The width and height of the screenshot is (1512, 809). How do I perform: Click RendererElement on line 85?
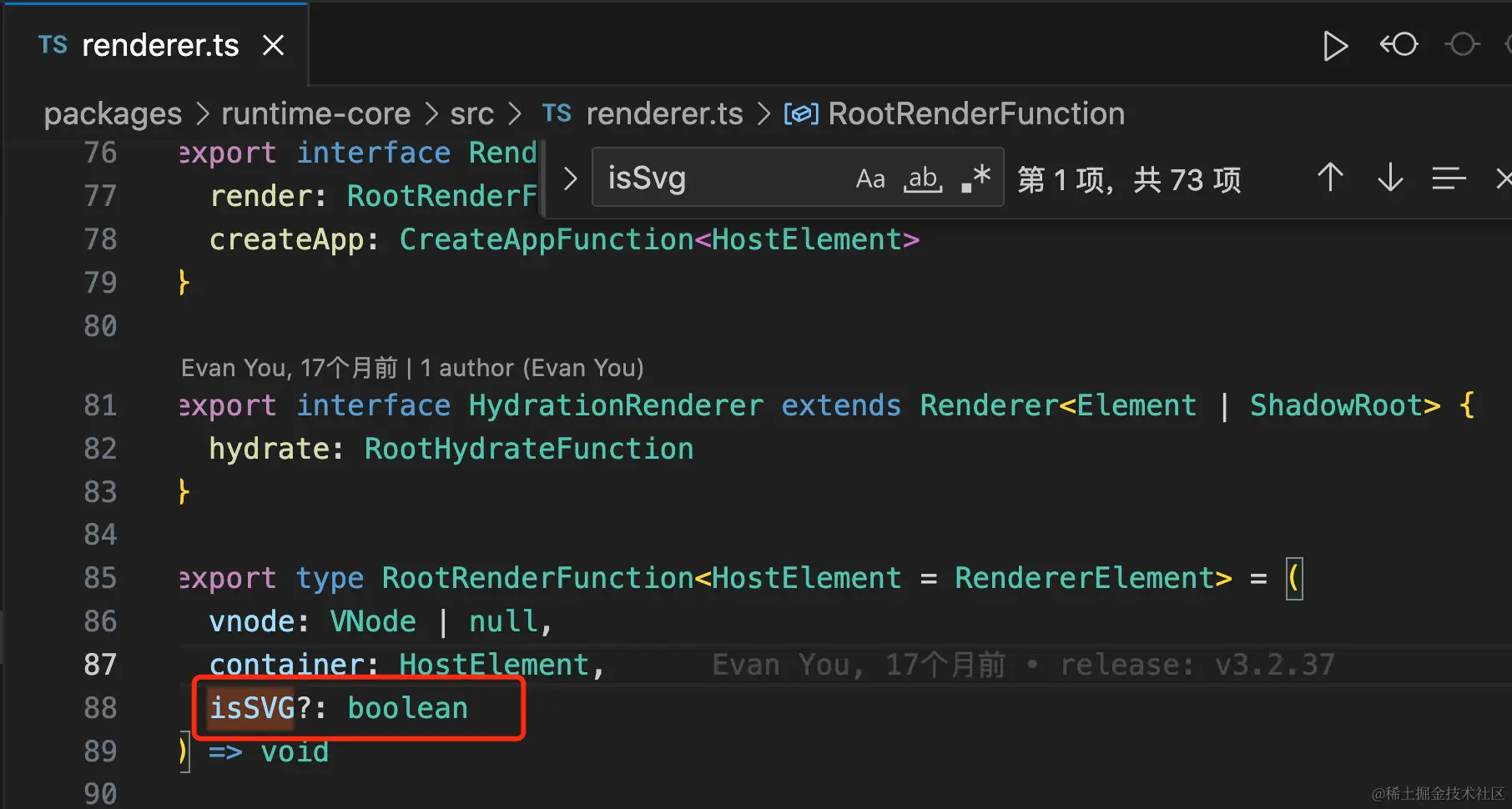click(x=1084, y=578)
